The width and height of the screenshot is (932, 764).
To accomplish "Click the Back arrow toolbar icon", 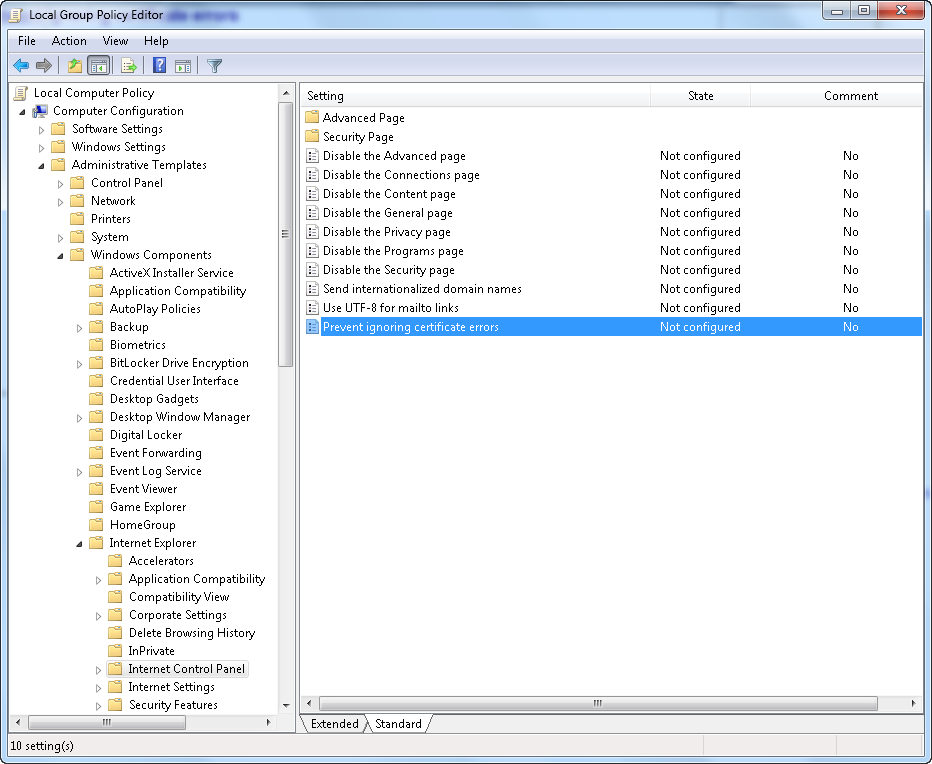I will click(x=21, y=66).
